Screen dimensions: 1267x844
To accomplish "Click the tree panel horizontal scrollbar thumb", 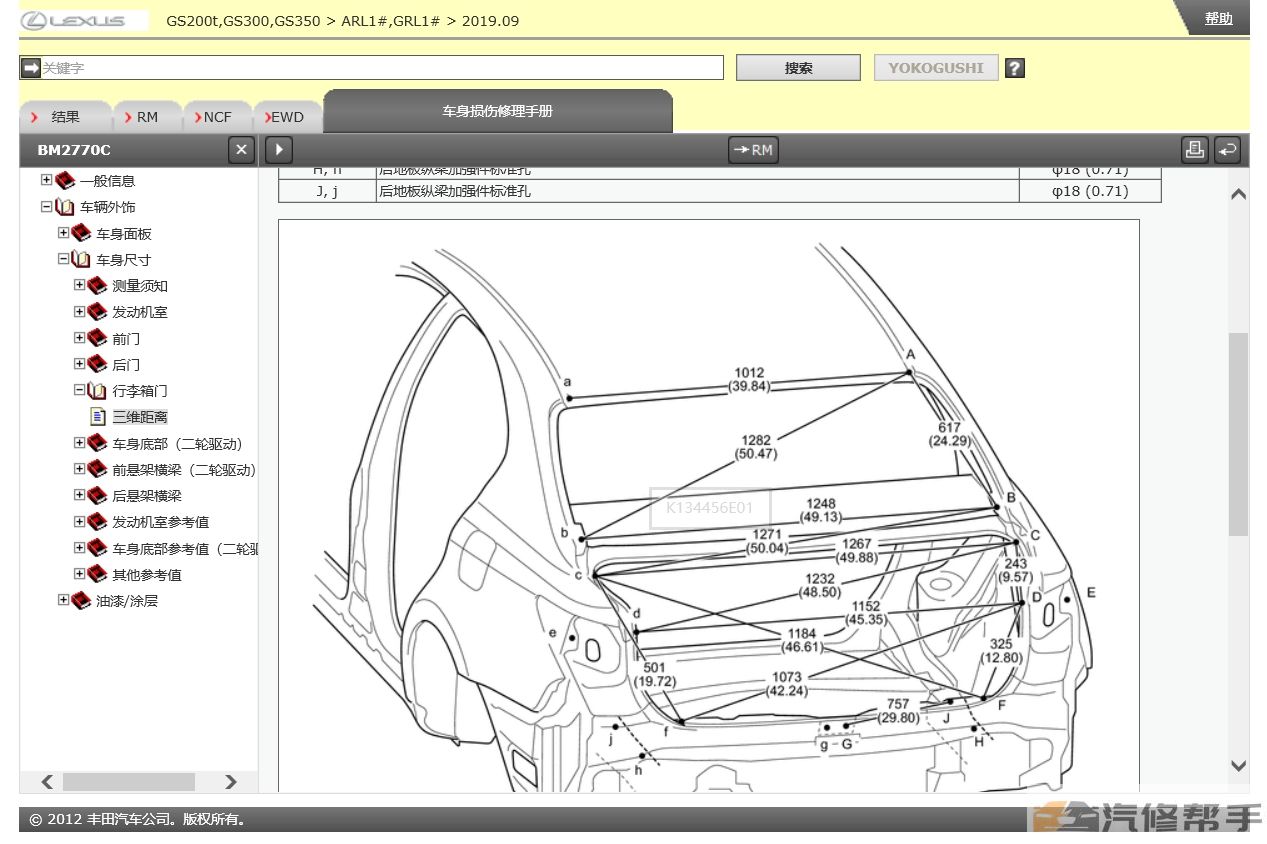I will click(128, 782).
